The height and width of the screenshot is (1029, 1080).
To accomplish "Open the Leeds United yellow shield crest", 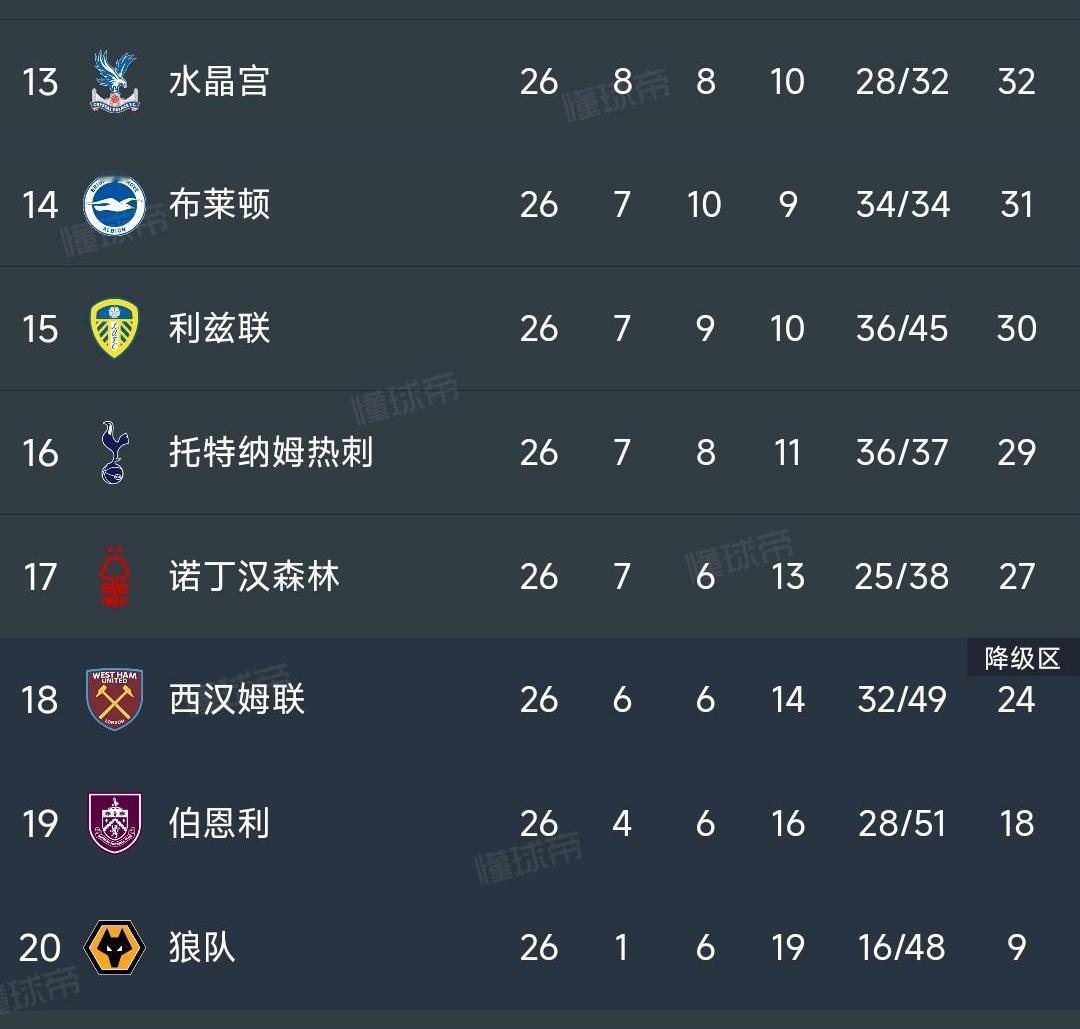I will 114,329.
